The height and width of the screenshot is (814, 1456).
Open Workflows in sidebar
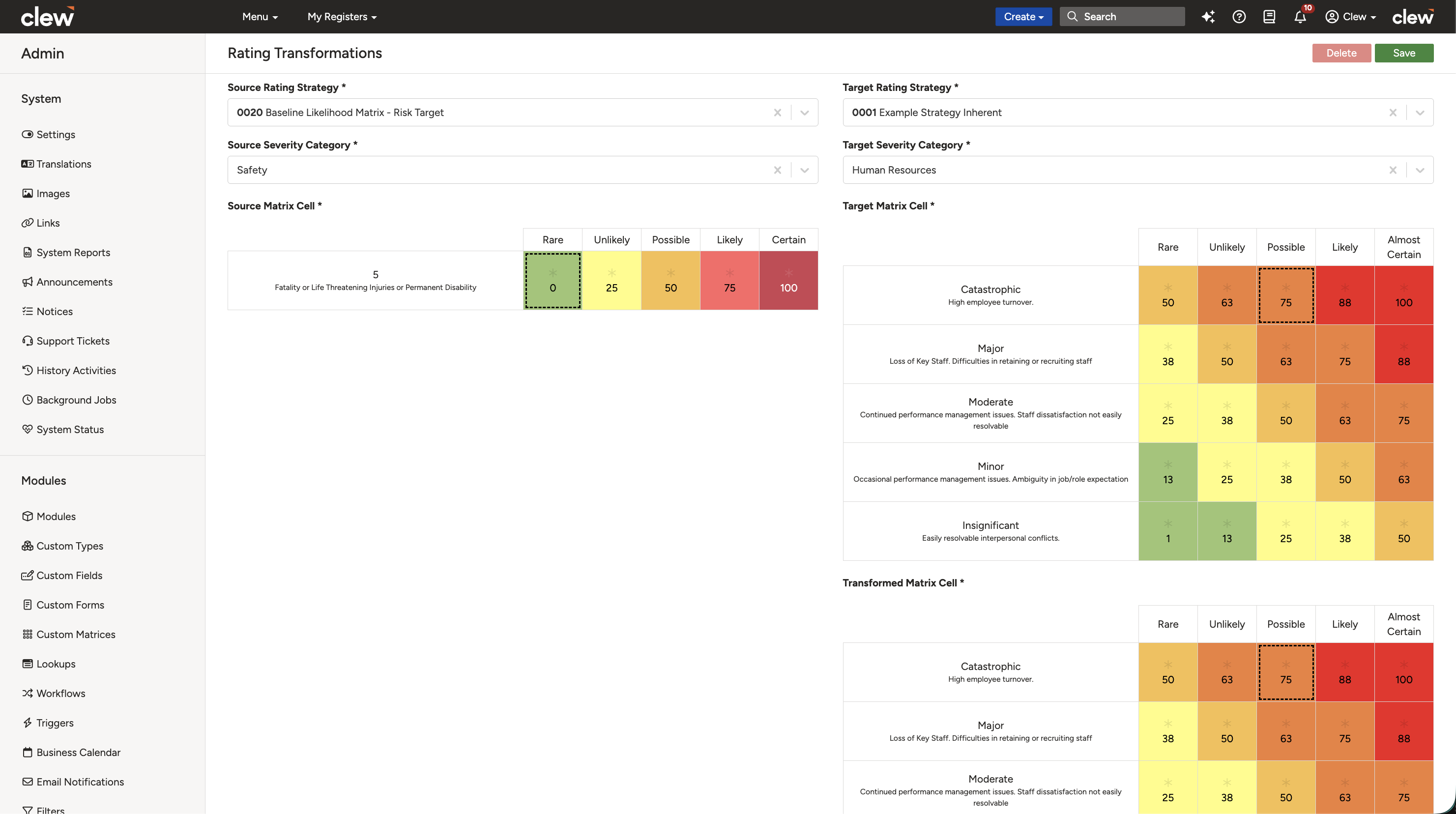(53, 693)
